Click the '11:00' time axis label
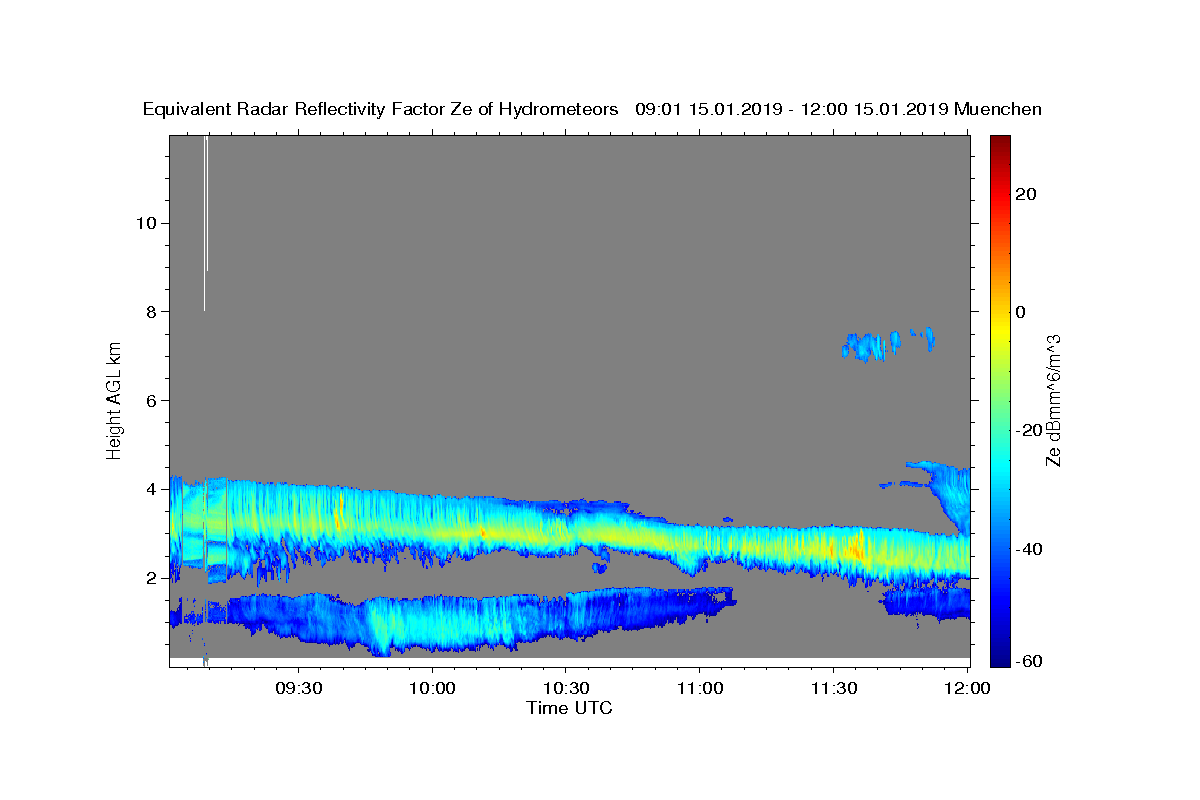Screen dimensions: 1200x800 click(x=700, y=689)
